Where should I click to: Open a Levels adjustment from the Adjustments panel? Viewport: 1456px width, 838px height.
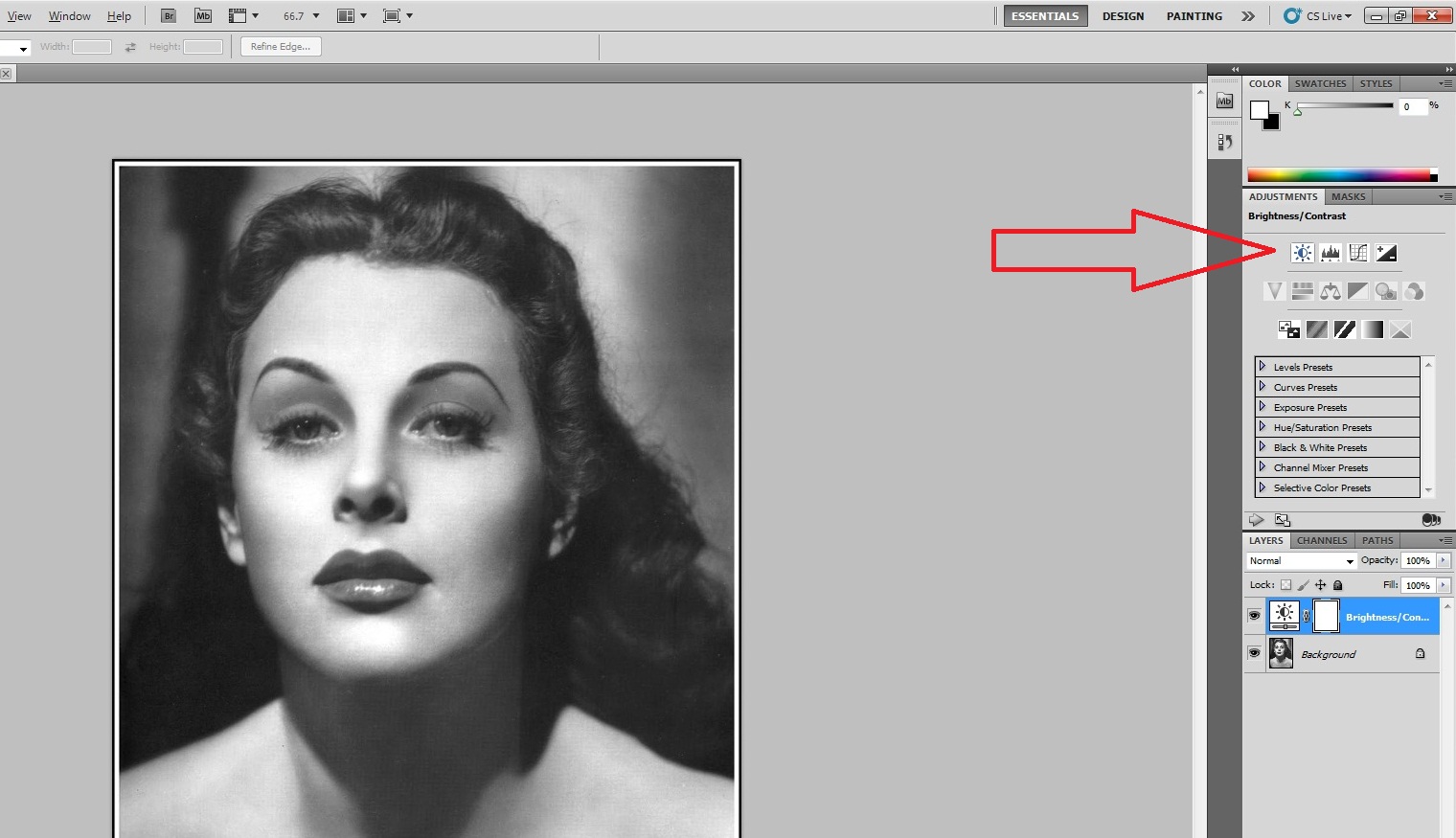pos(1330,252)
